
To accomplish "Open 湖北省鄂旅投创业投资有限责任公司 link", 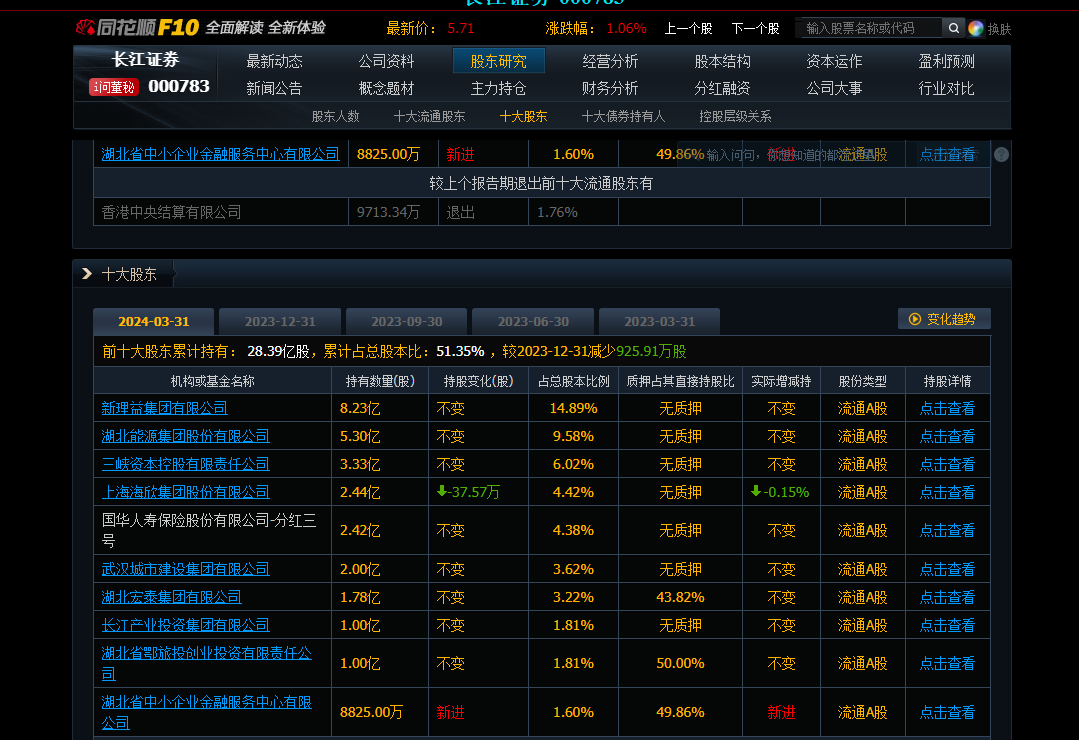I will pyautogui.click(x=206, y=663).
